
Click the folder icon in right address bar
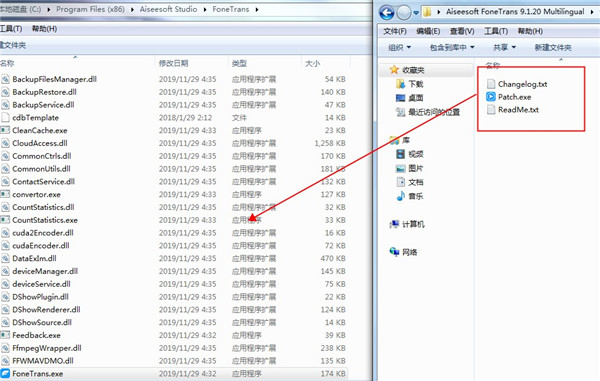tap(427, 12)
